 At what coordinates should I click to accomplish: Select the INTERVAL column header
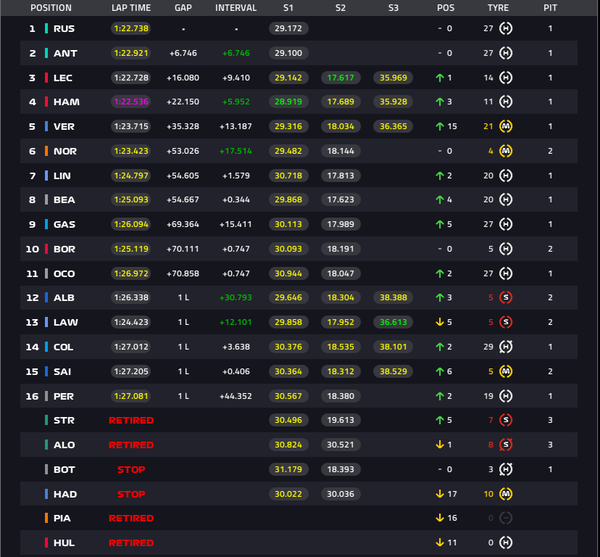coord(236,8)
